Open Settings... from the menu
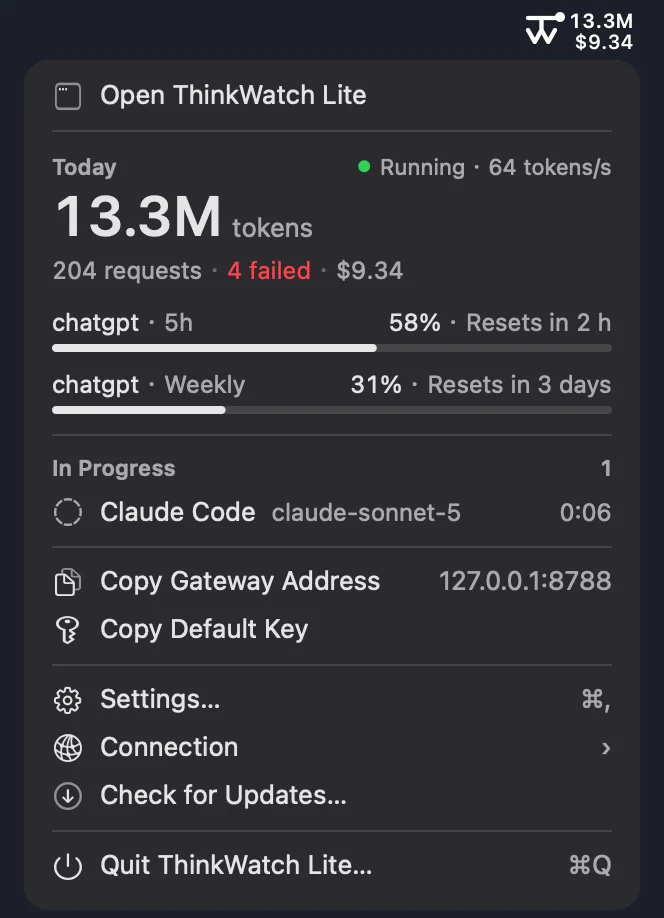The height and width of the screenshot is (918, 664). pos(332,700)
